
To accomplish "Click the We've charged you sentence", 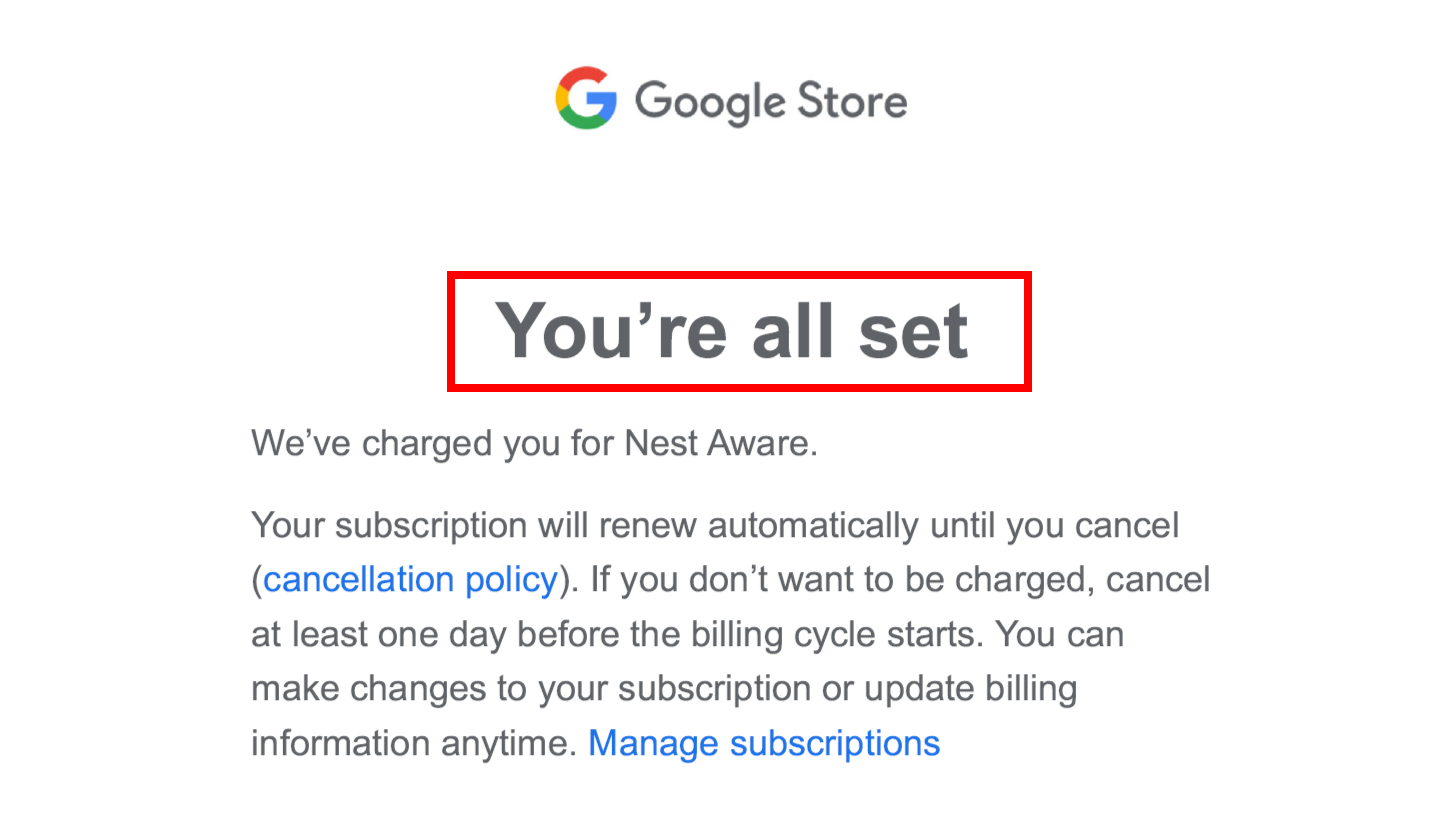I will pos(534,443).
